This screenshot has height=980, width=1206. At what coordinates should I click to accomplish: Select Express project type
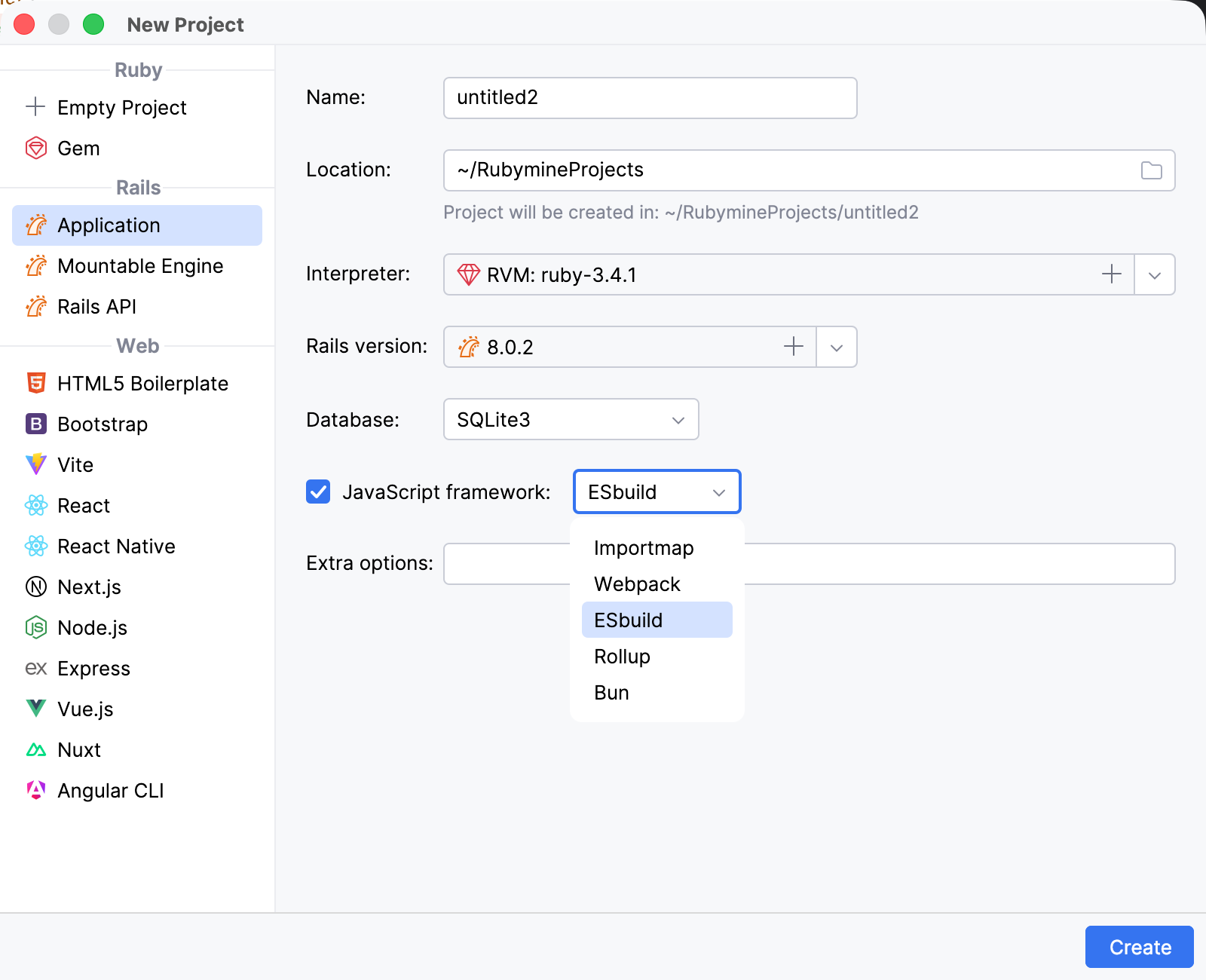(137, 668)
